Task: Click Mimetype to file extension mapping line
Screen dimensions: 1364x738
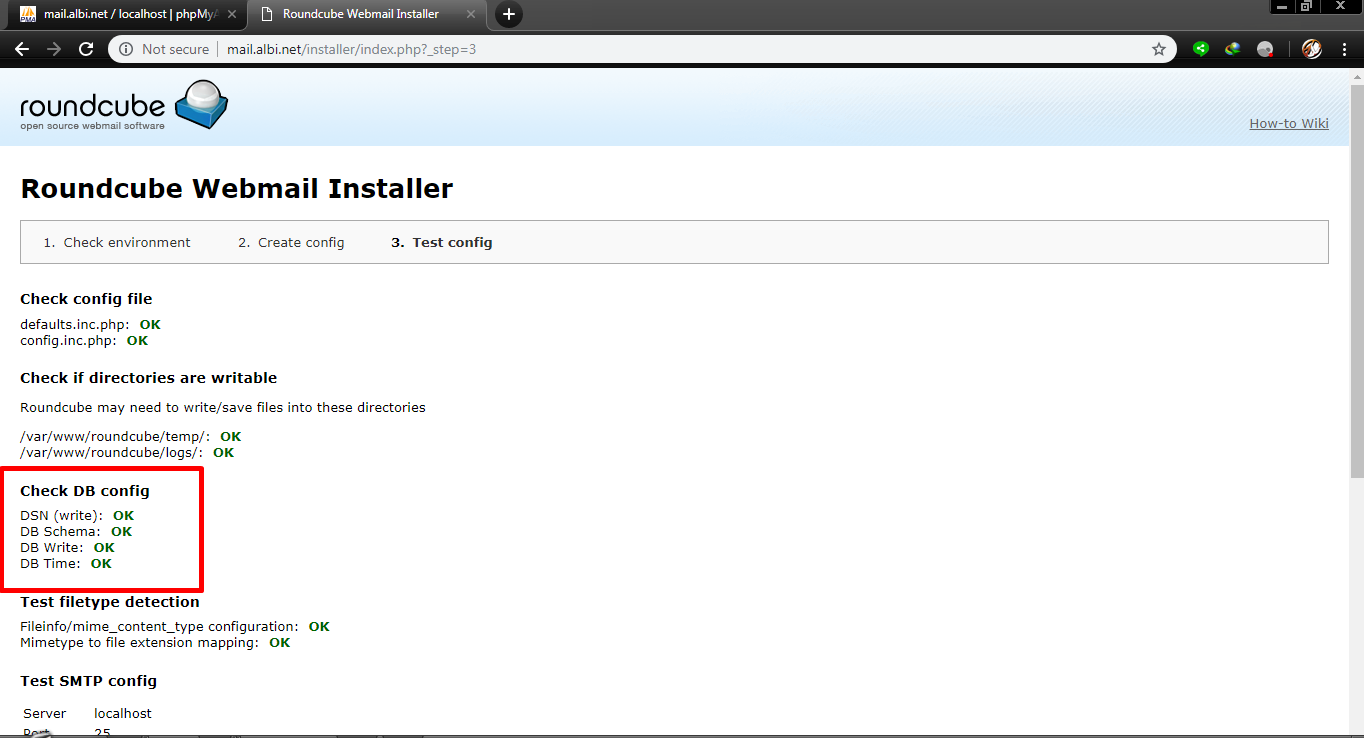Action: (155, 642)
